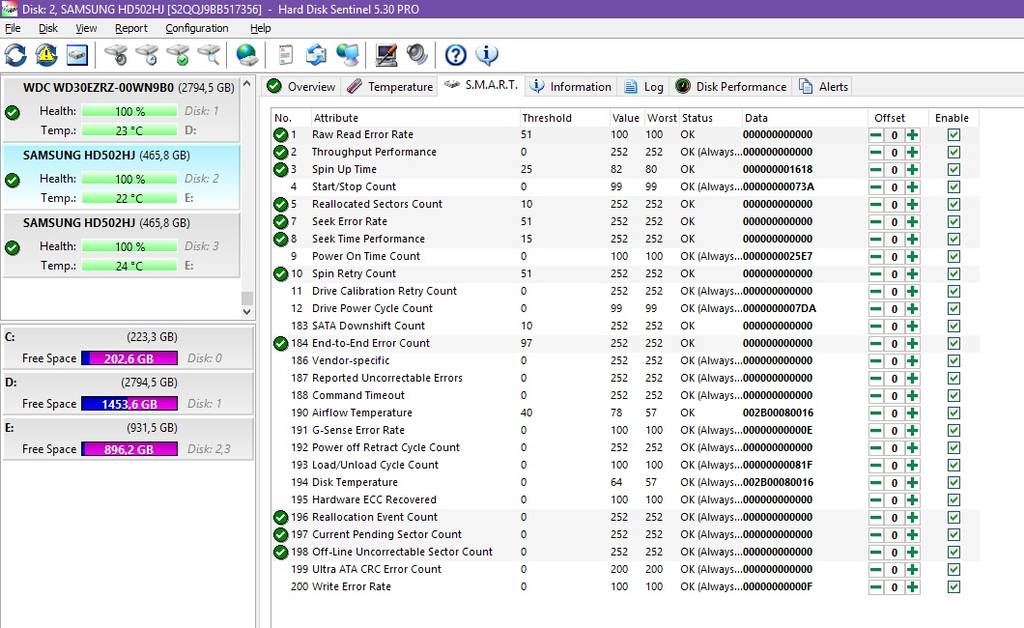This screenshot has width=1024, height=628.
Task: Click the C: drive 202,6 GB free space bar
Action: (x=129, y=358)
